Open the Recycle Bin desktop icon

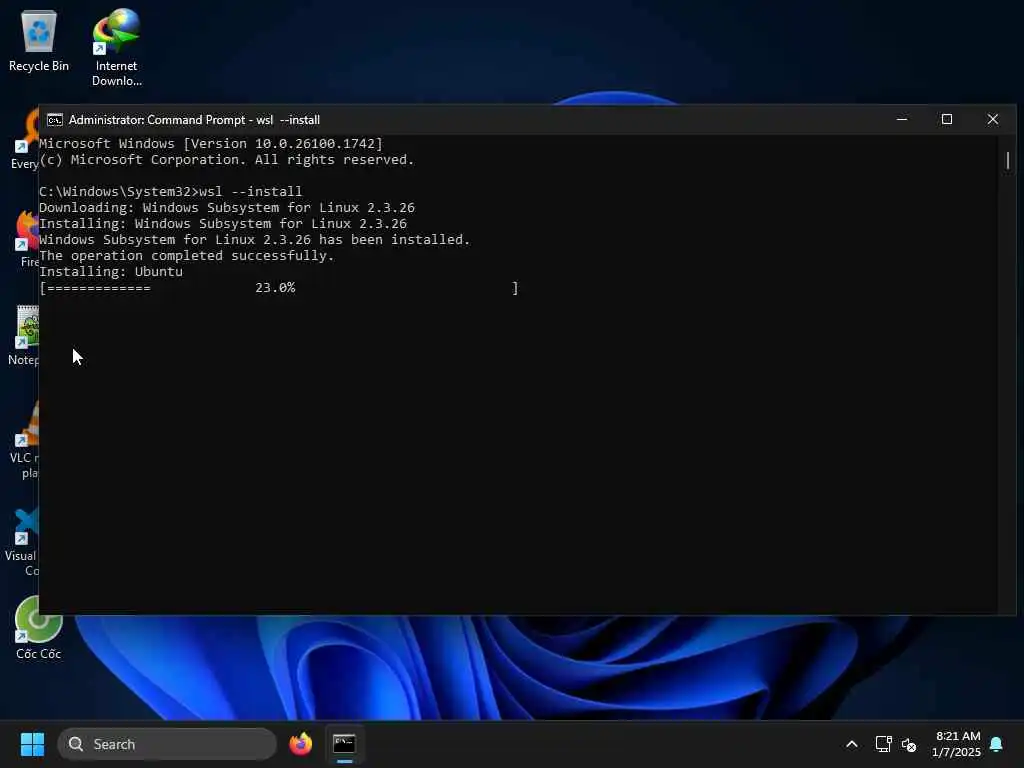[39, 40]
